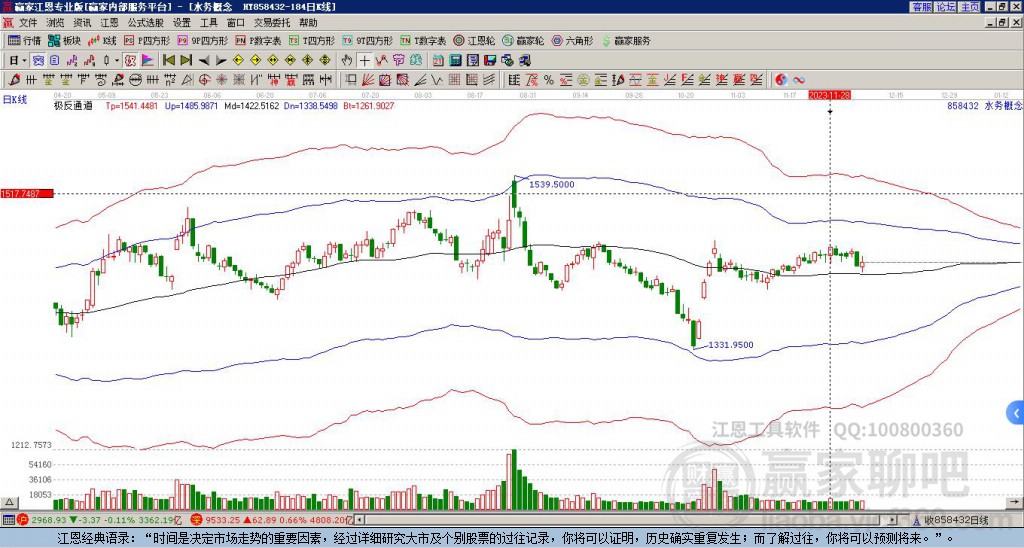Open the T四方形 tool
The width and height of the screenshot is (1024, 548).
(312, 40)
